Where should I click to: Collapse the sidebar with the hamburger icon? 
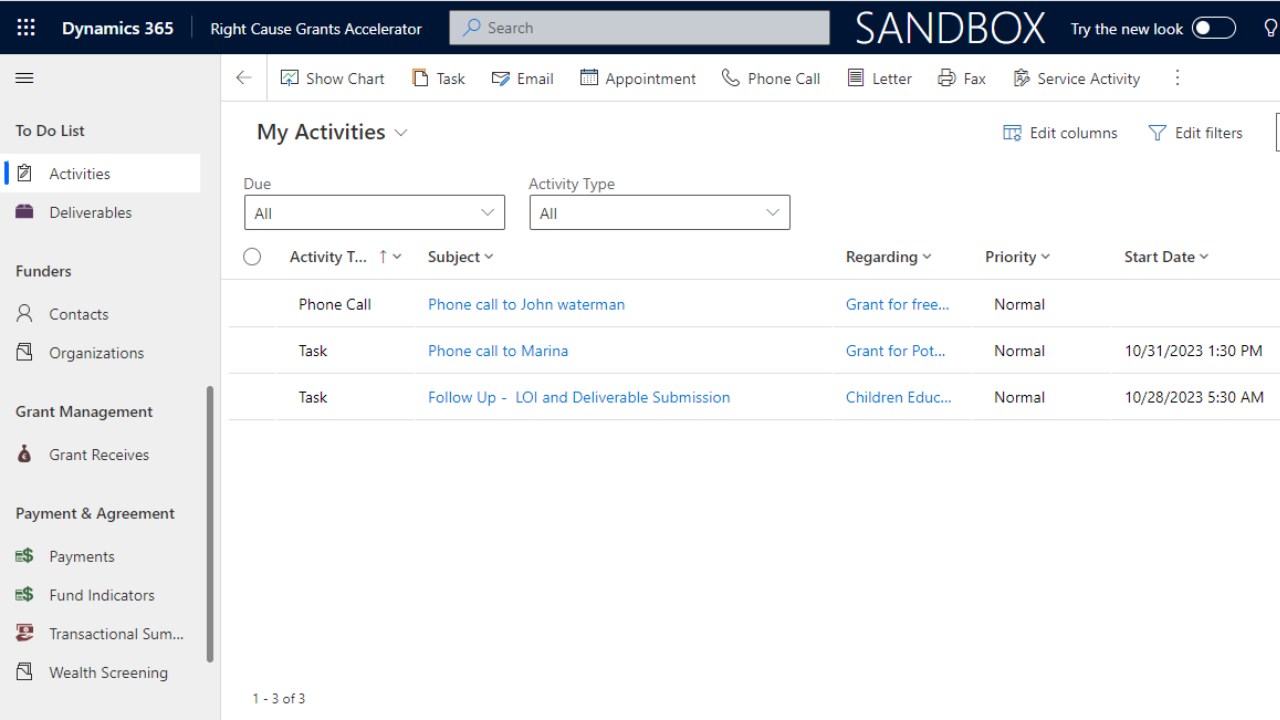point(25,78)
